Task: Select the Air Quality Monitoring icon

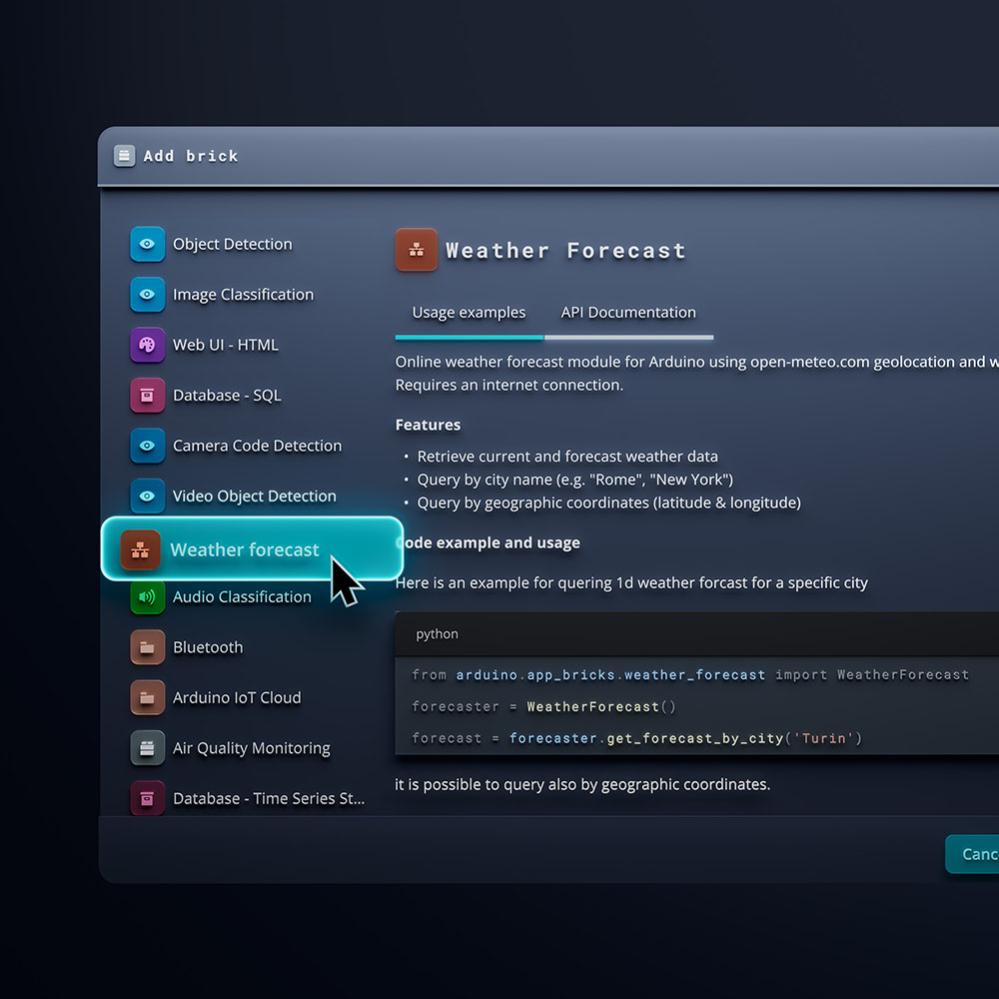Action: tap(147, 748)
